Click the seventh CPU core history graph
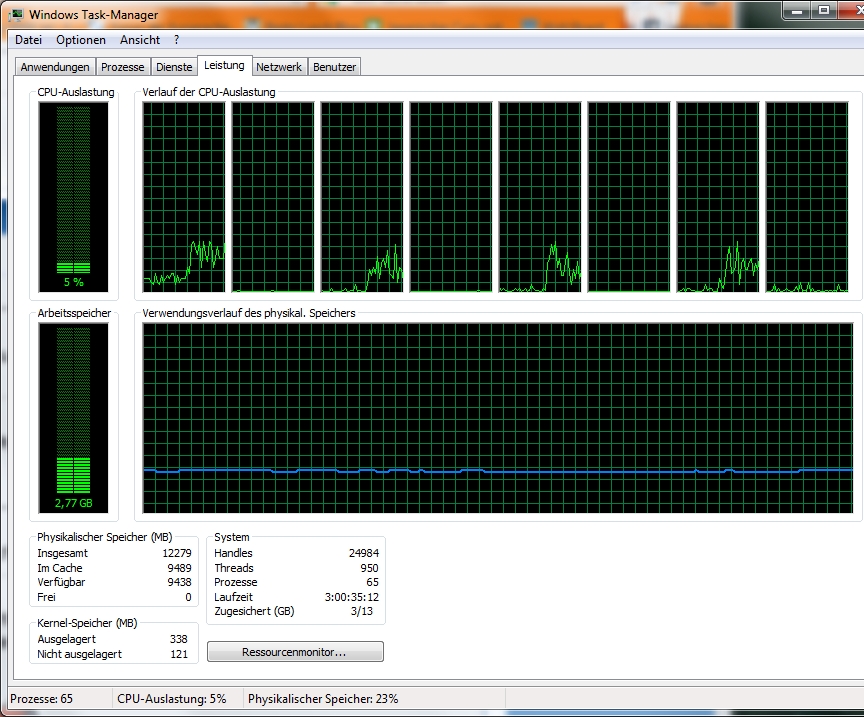 [718, 197]
